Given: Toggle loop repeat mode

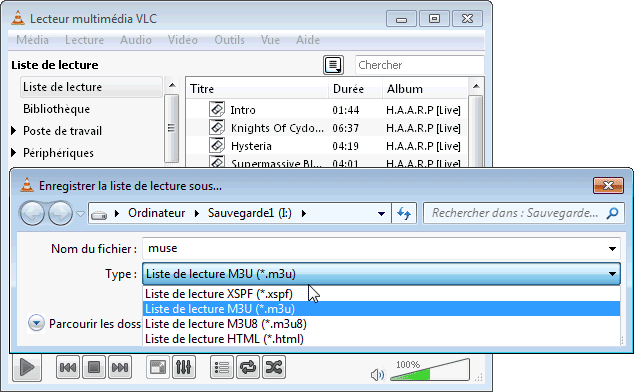Looking at the screenshot, I should pyautogui.click(x=248, y=367).
